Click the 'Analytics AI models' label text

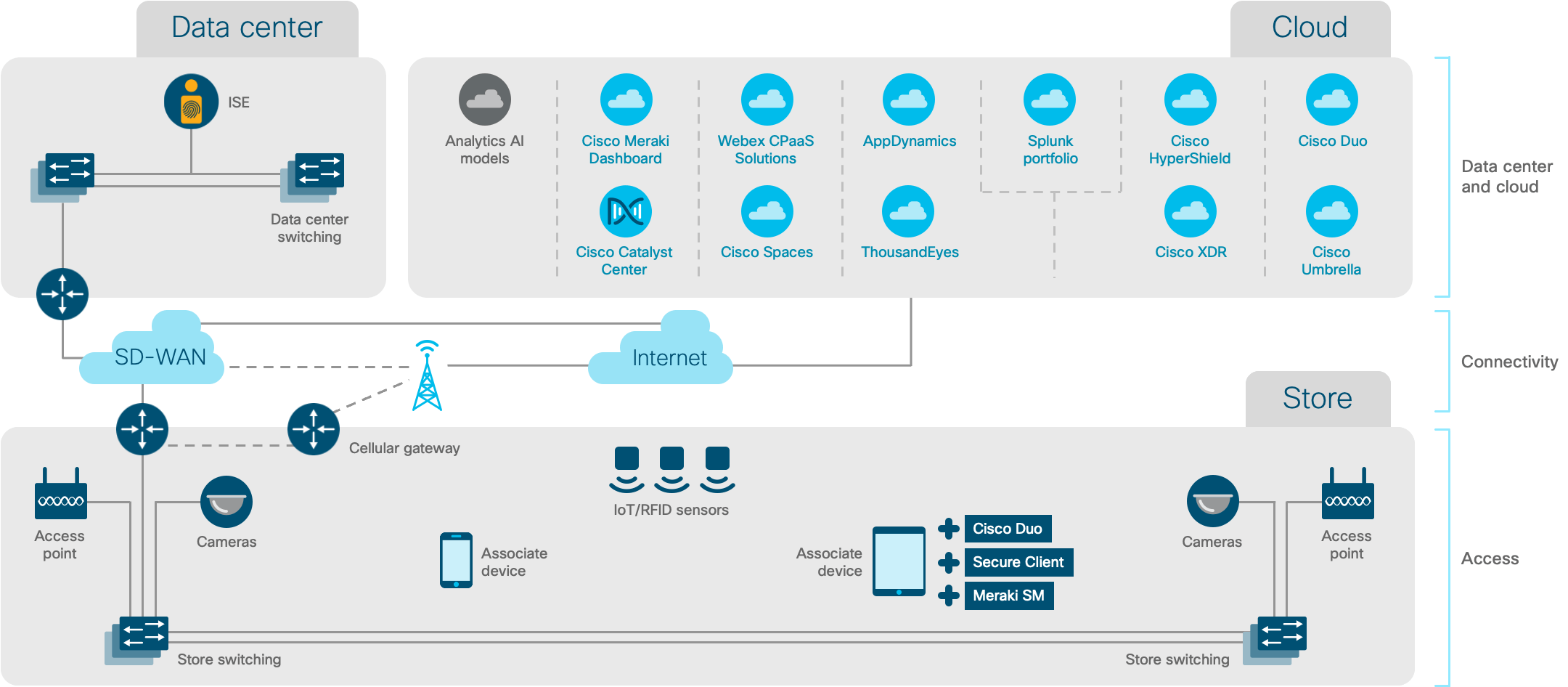coord(485,150)
